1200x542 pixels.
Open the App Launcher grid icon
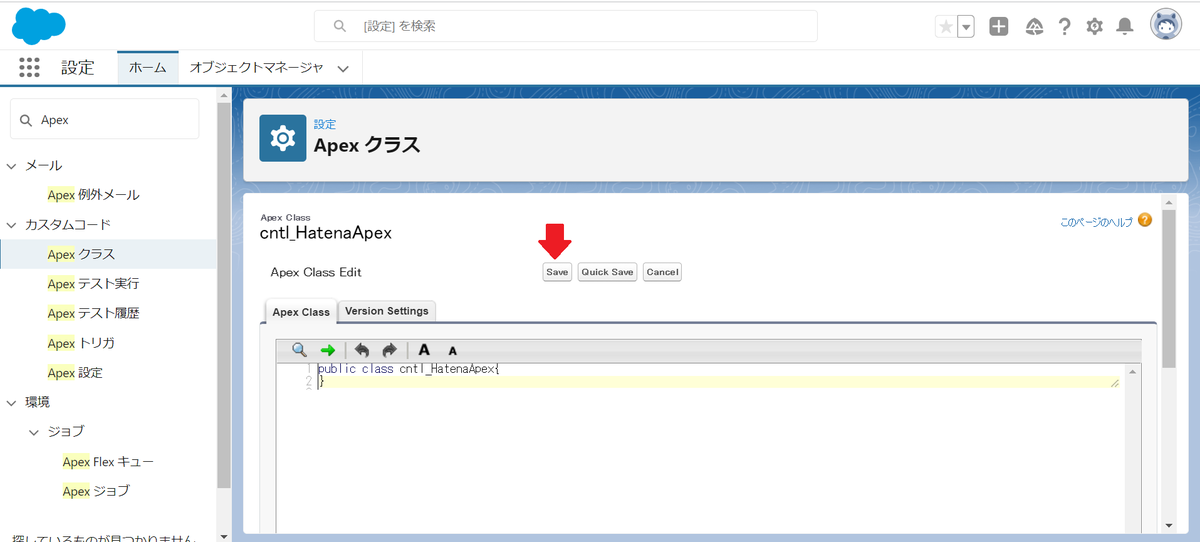point(29,68)
